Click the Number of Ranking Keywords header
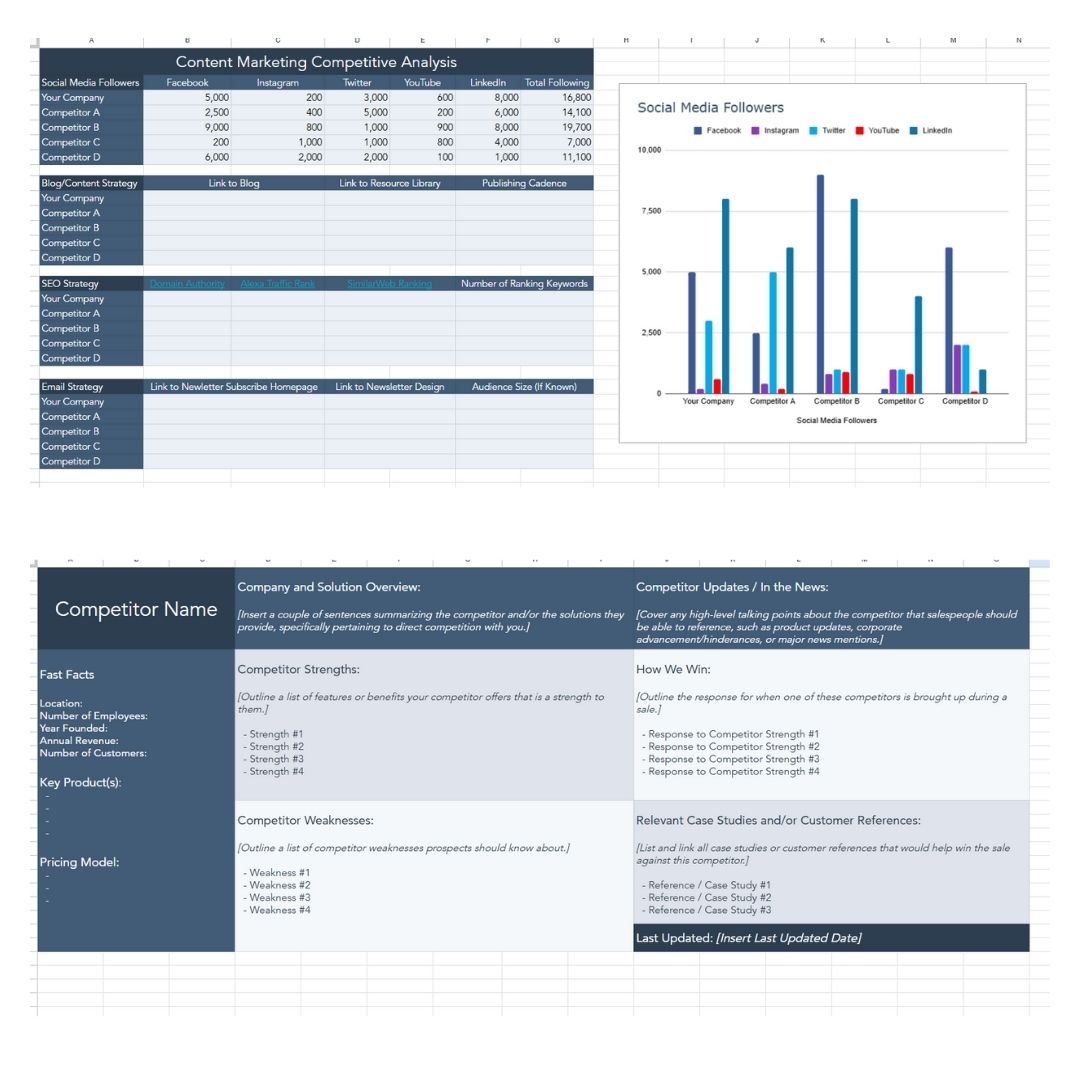This screenshot has height=1080, width=1080. 524,284
